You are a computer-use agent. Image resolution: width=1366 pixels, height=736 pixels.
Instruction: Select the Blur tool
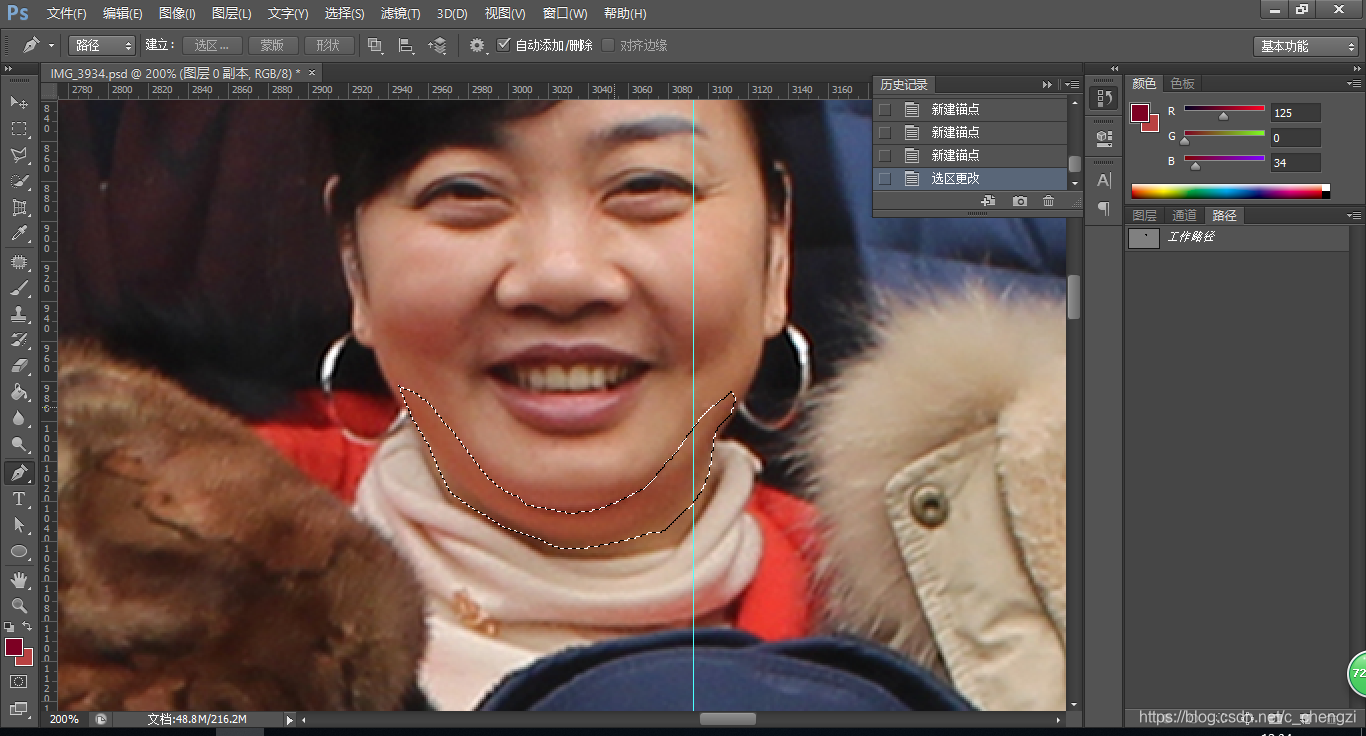19,419
